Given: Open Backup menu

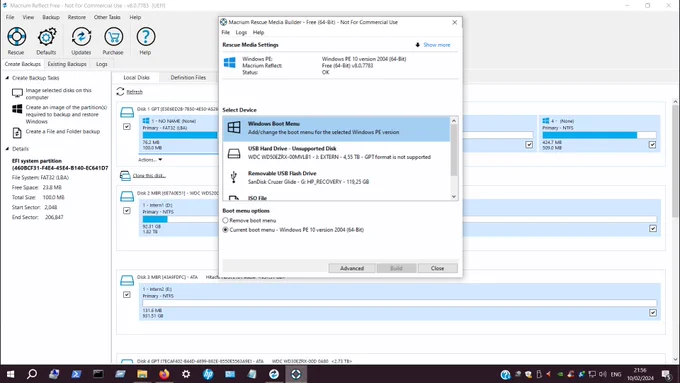Looking at the screenshot, I should (x=51, y=17).
